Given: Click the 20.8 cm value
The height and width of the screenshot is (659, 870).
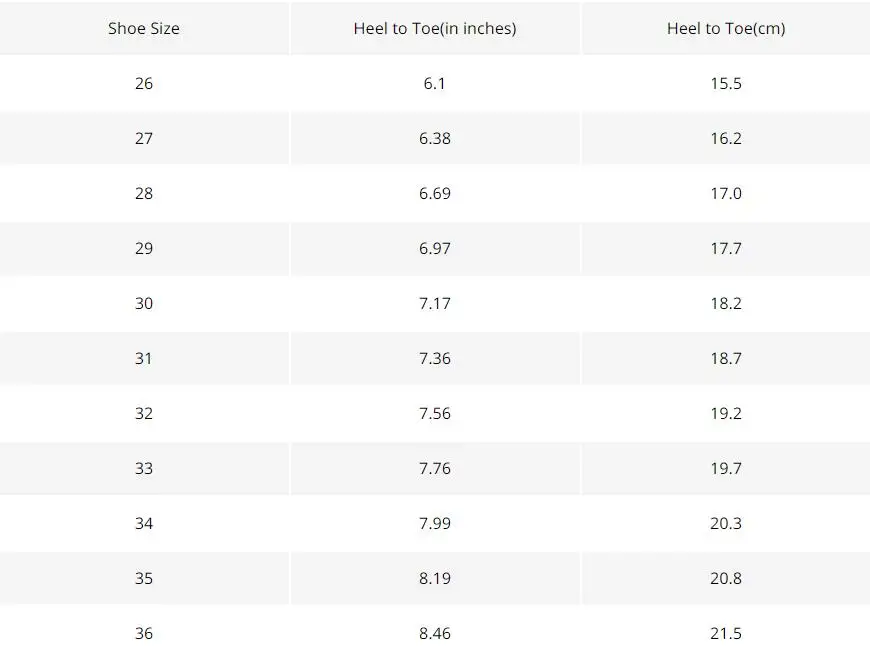Looking at the screenshot, I should click(x=726, y=578).
